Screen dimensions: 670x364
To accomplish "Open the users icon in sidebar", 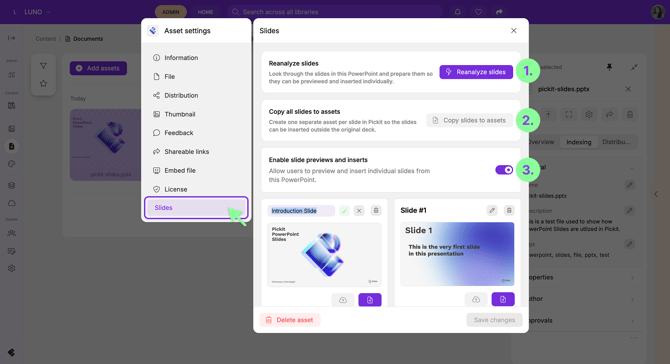I will click(12, 234).
